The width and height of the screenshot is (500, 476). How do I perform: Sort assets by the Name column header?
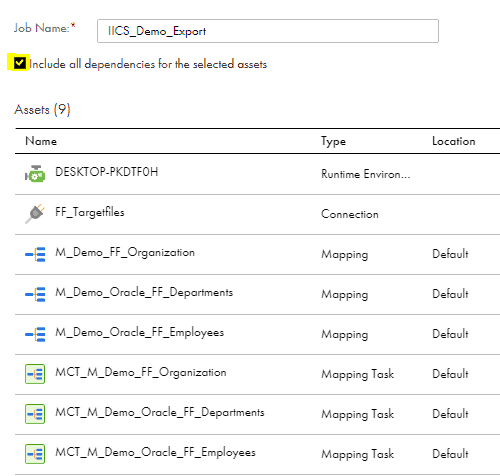point(41,141)
